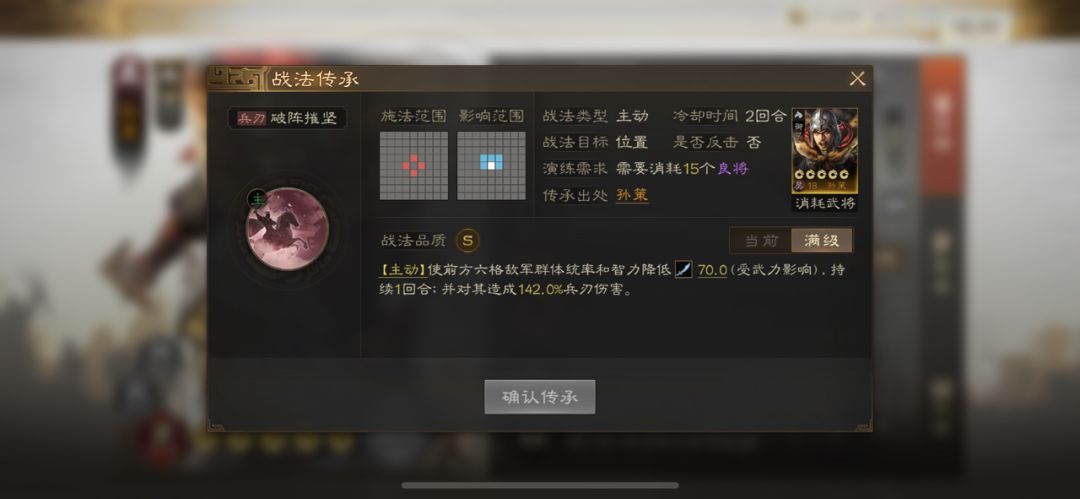Image resolution: width=1080 pixels, height=499 pixels.
Task: Close the 战法传承 dialog
Action: tap(857, 79)
